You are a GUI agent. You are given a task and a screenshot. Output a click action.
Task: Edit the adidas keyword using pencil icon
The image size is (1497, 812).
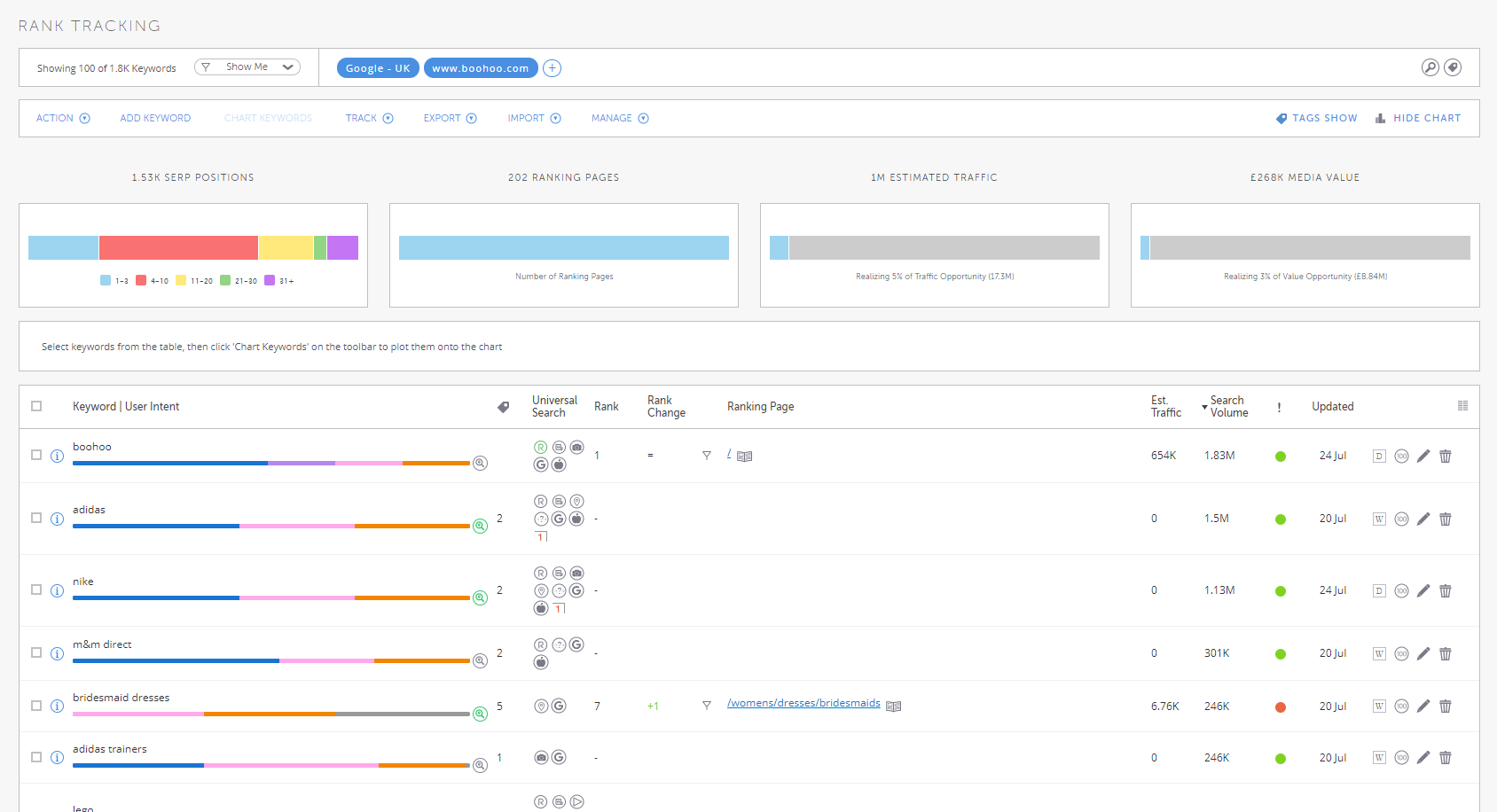(x=1423, y=519)
